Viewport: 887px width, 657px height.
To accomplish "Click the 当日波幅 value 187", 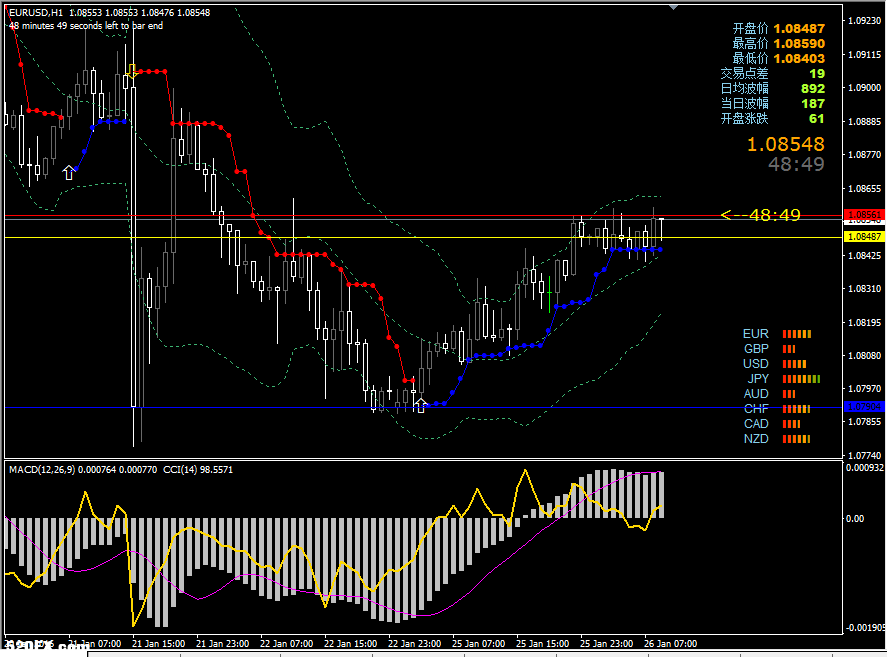I will [x=813, y=104].
